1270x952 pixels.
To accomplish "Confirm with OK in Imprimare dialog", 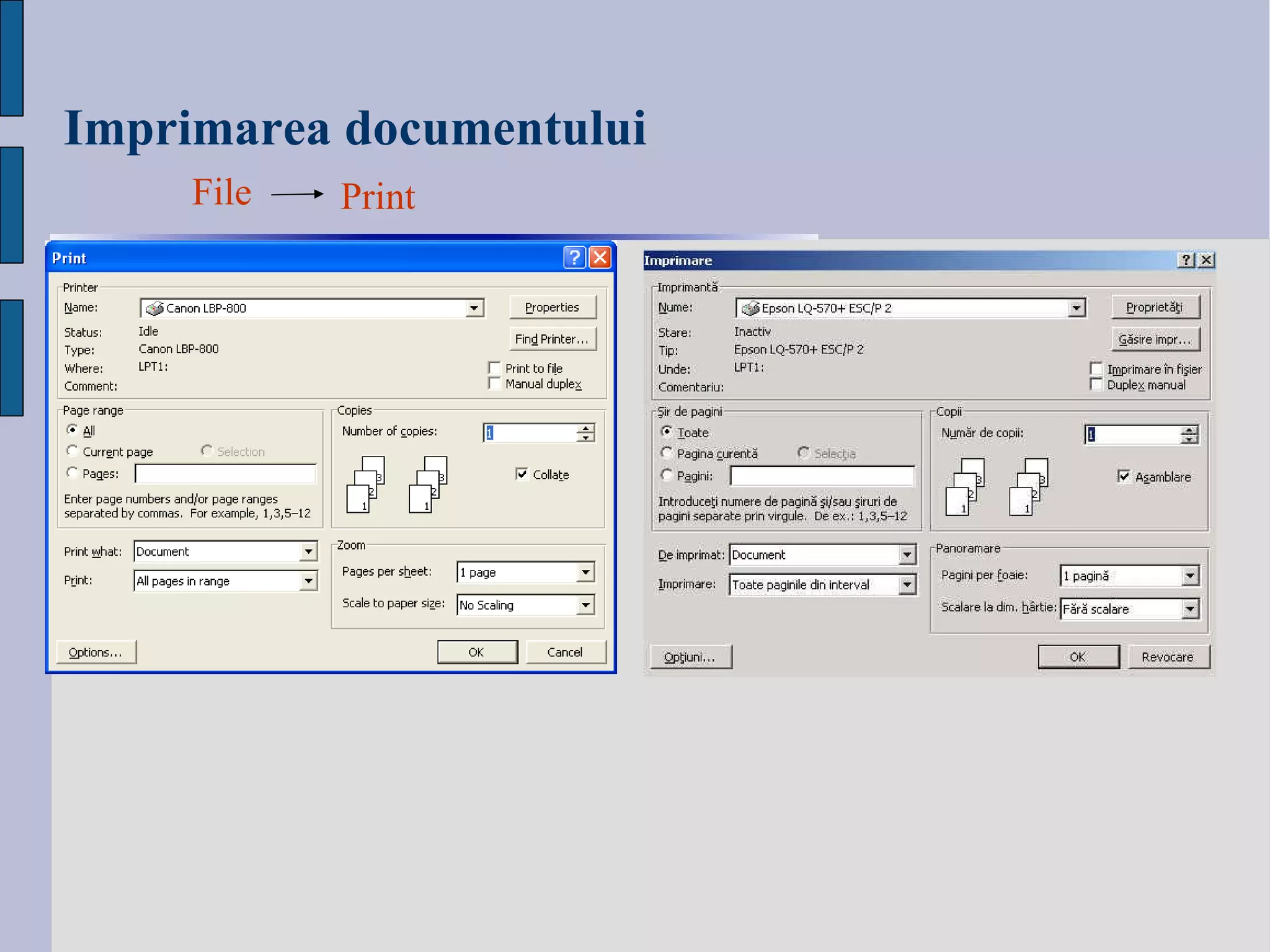I will [x=1078, y=657].
